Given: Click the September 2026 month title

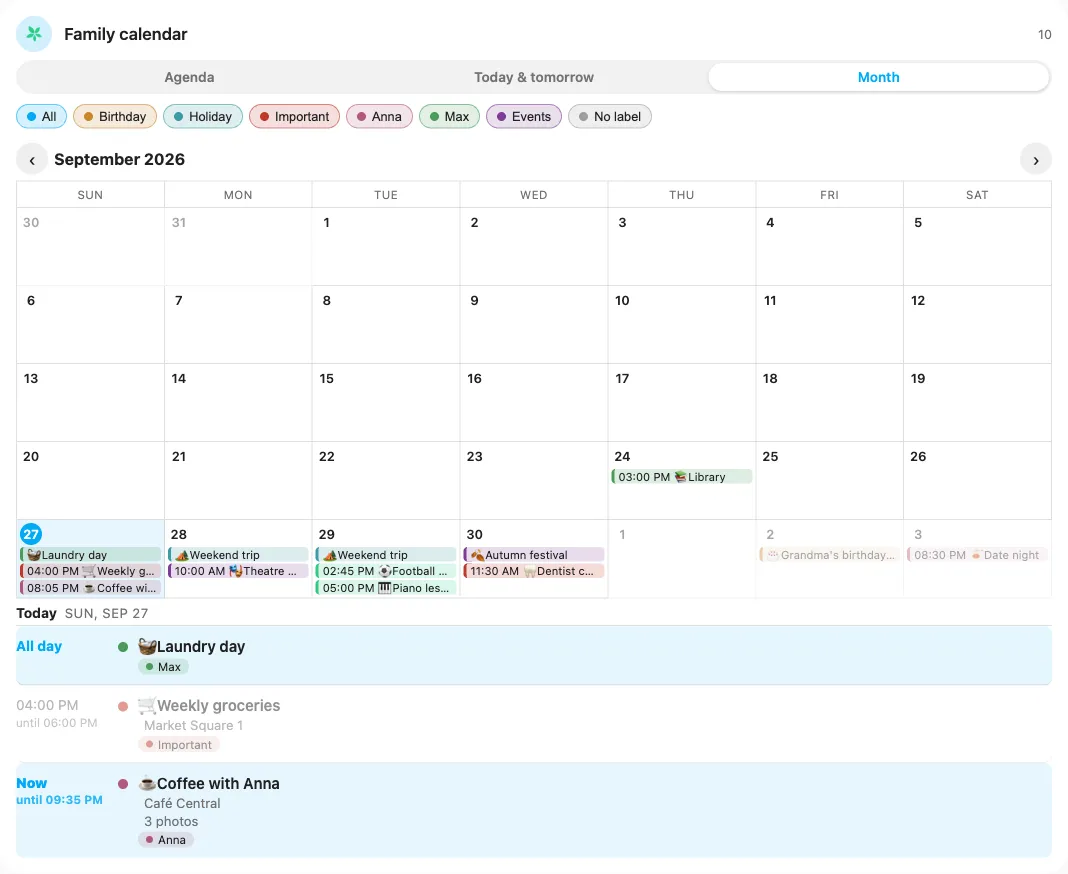Looking at the screenshot, I should pos(119,159).
